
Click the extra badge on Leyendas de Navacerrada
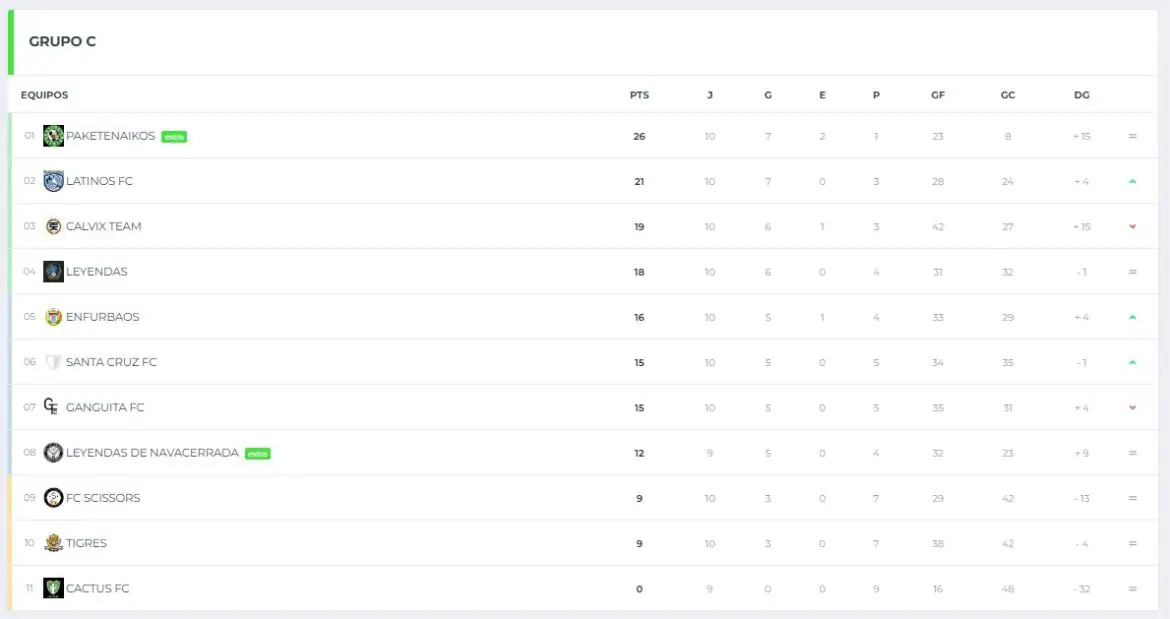pyautogui.click(x=257, y=453)
